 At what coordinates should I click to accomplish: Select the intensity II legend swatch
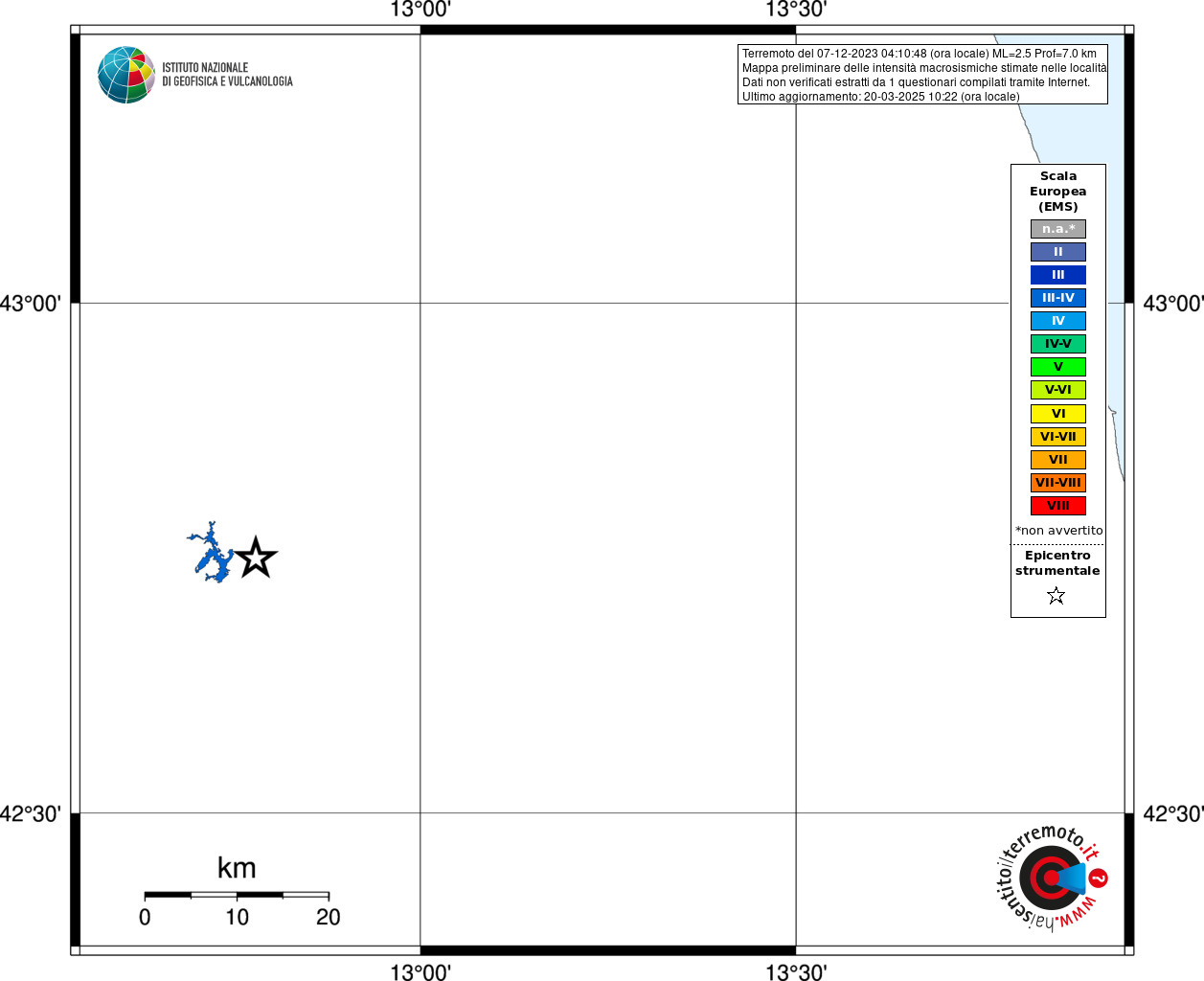click(1058, 252)
